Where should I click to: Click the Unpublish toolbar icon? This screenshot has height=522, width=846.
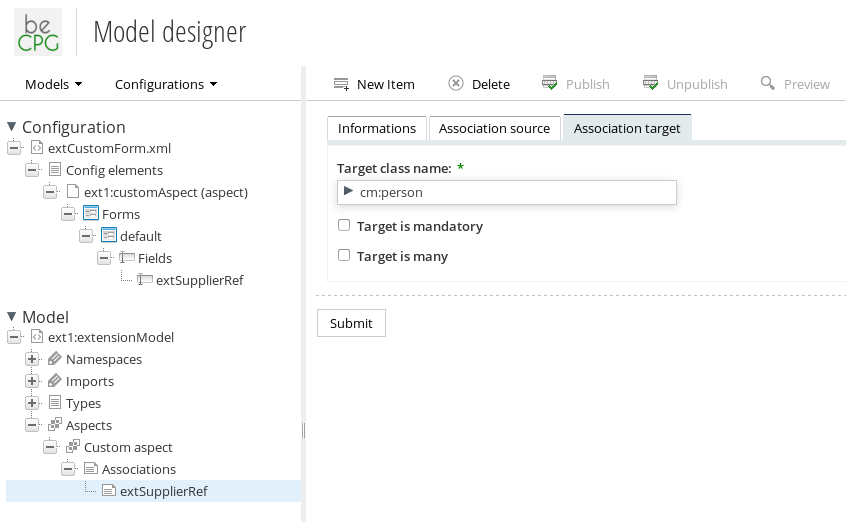point(651,84)
